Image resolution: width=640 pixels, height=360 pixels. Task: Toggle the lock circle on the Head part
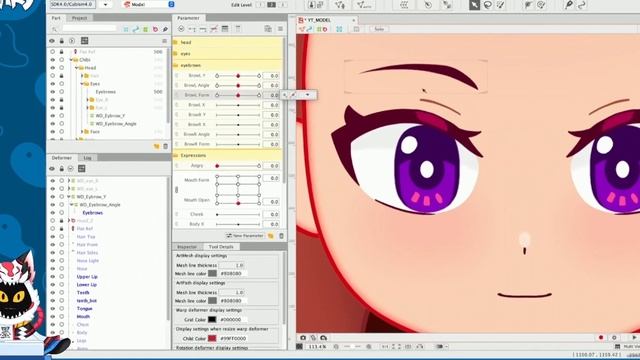click(x=62, y=68)
